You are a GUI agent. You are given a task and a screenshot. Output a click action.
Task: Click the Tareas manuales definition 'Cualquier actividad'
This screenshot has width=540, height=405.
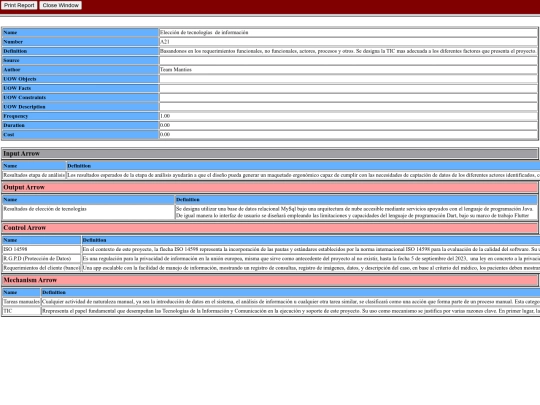(291, 301)
